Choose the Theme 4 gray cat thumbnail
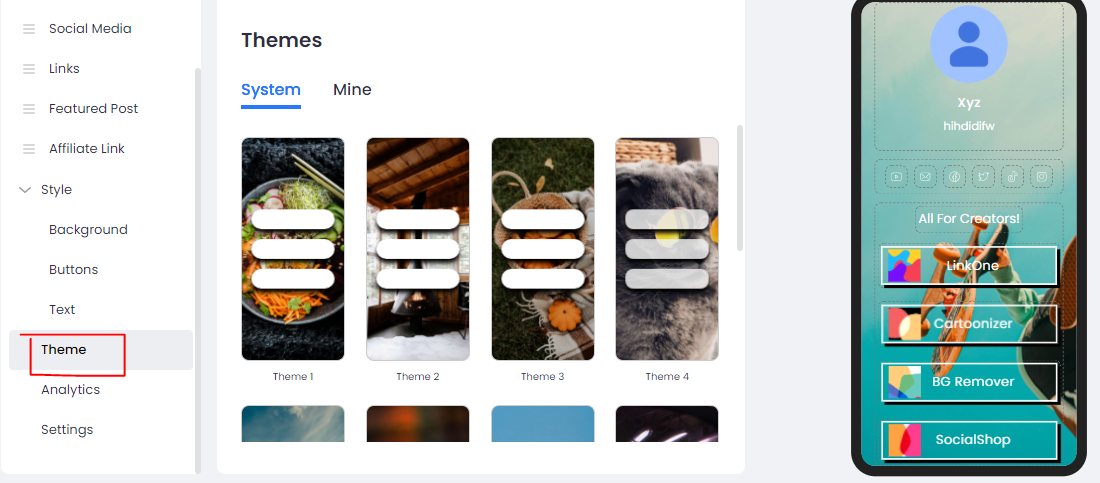The height and width of the screenshot is (483, 1100). 667,249
